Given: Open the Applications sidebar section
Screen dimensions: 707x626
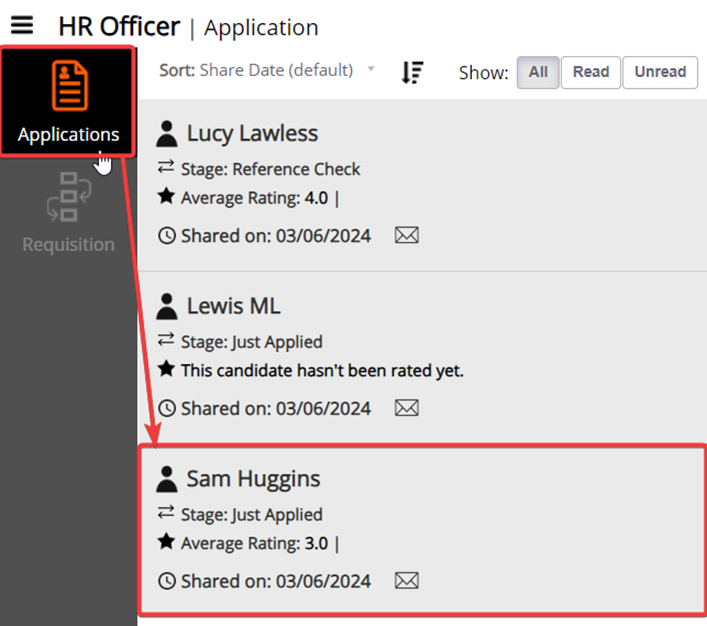Looking at the screenshot, I should click(x=68, y=102).
